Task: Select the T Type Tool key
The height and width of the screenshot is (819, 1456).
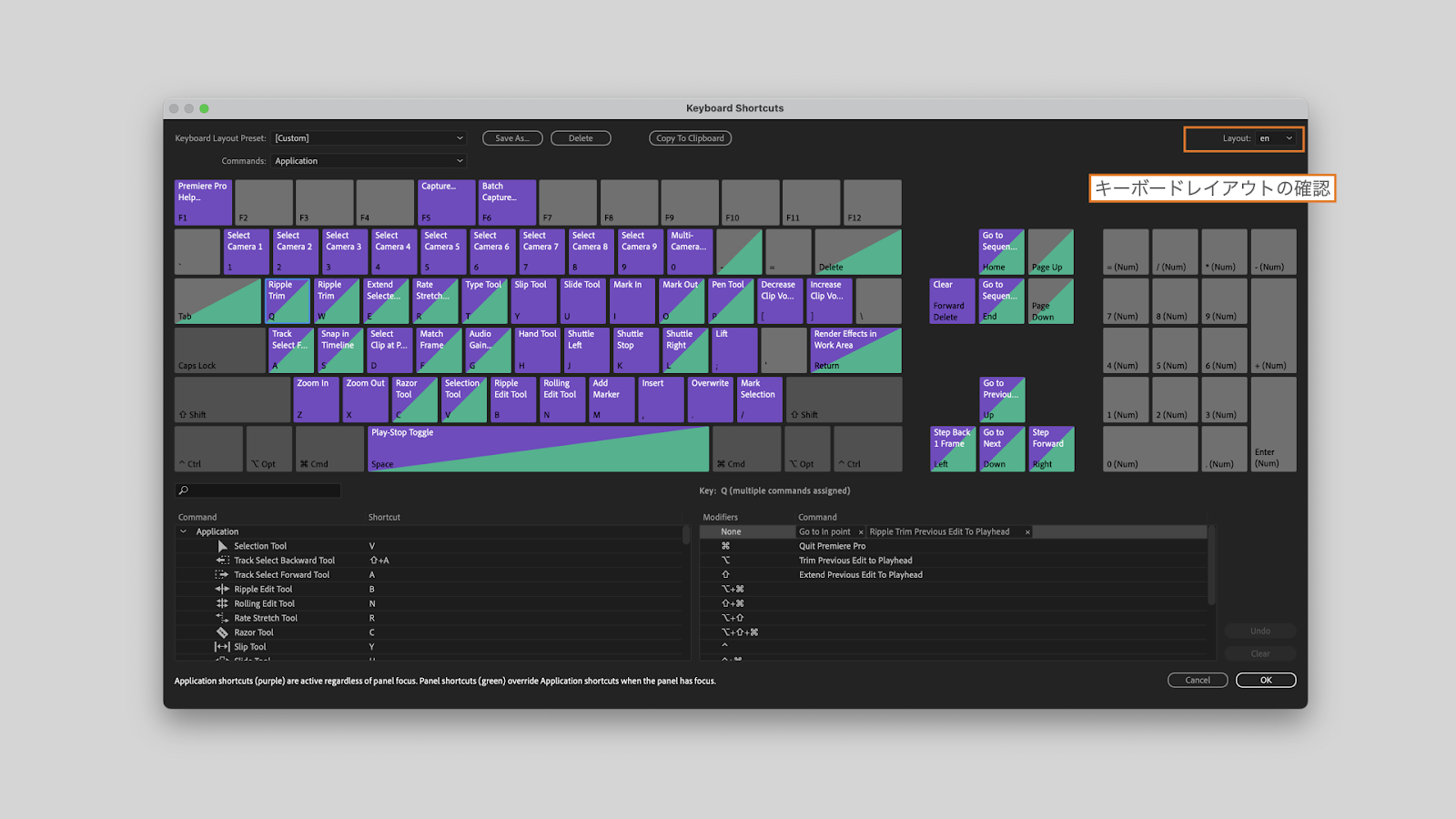Action: [484, 301]
